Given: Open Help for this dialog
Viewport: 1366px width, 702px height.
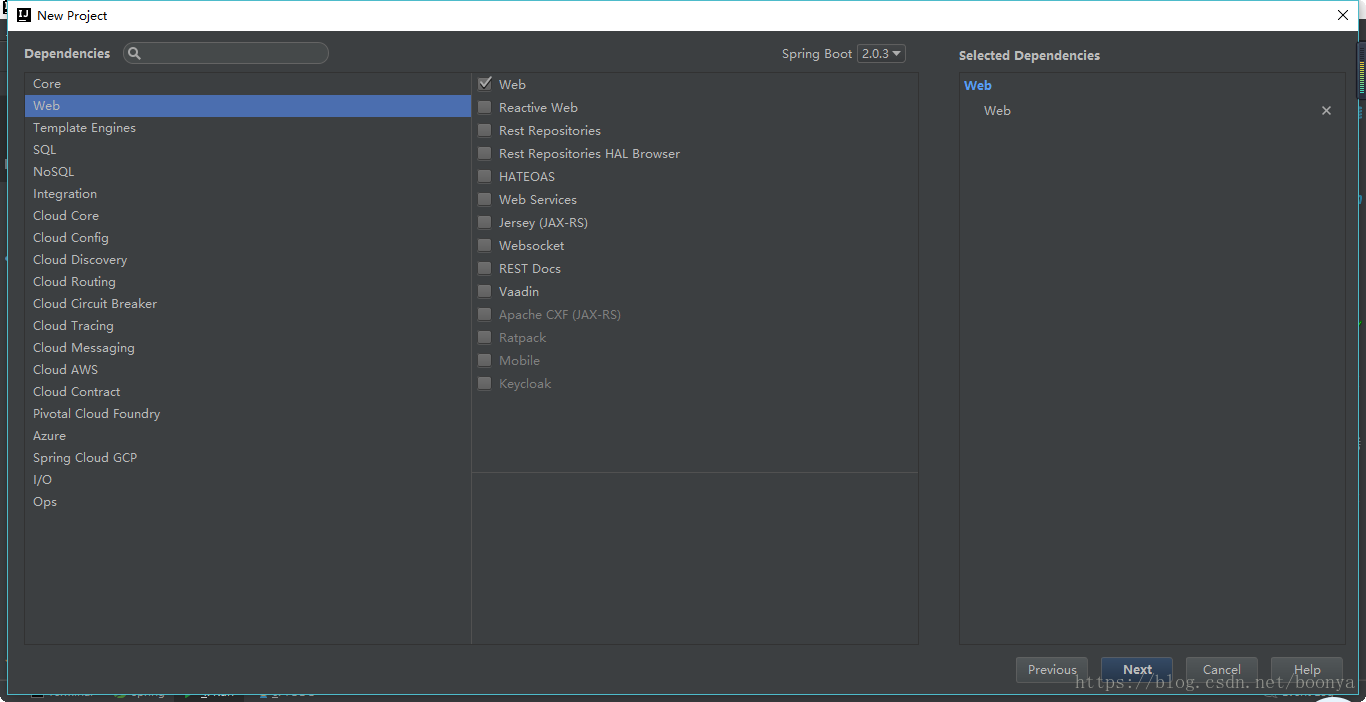Looking at the screenshot, I should (x=1307, y=670).
